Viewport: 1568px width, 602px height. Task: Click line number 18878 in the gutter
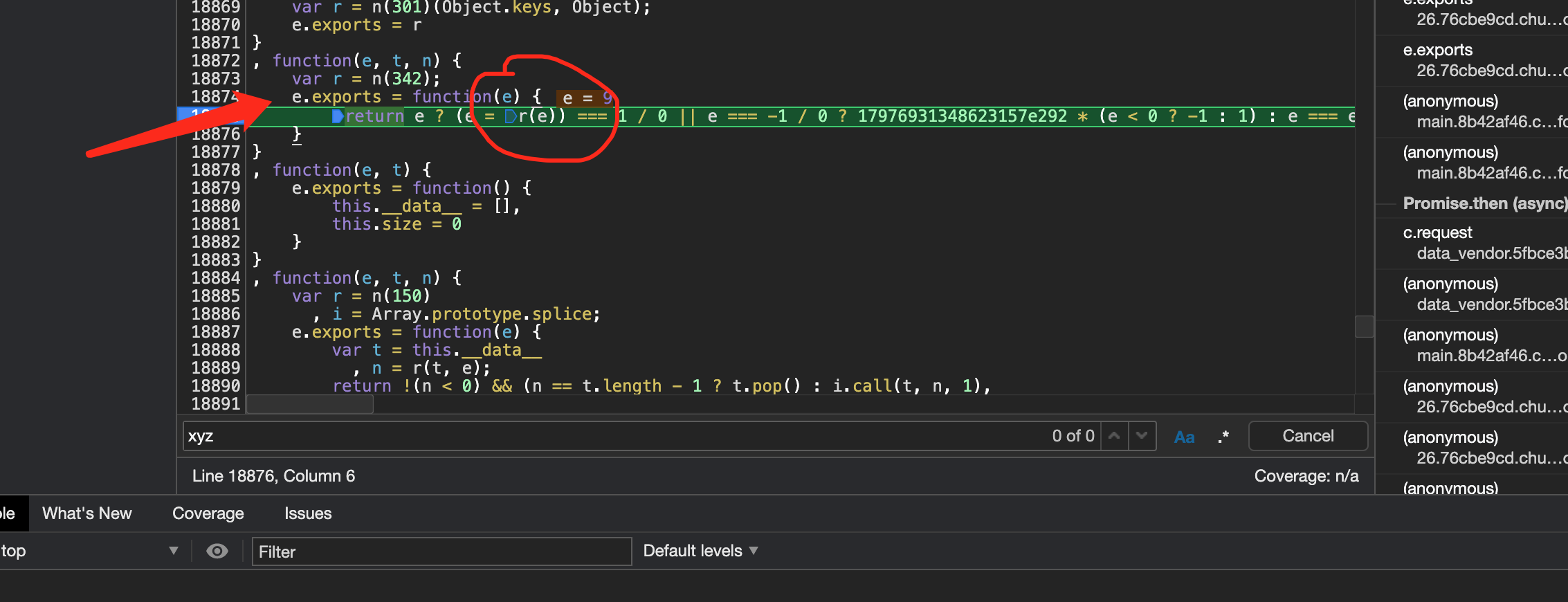(x=215, y=170)
